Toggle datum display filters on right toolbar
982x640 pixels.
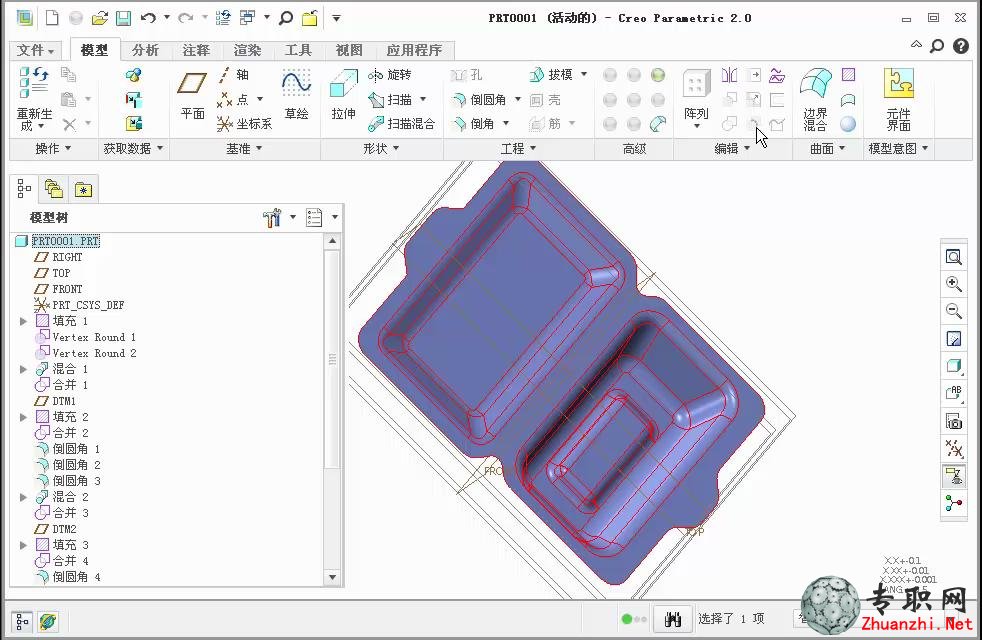pyautogui.click(x=954, y=448)
